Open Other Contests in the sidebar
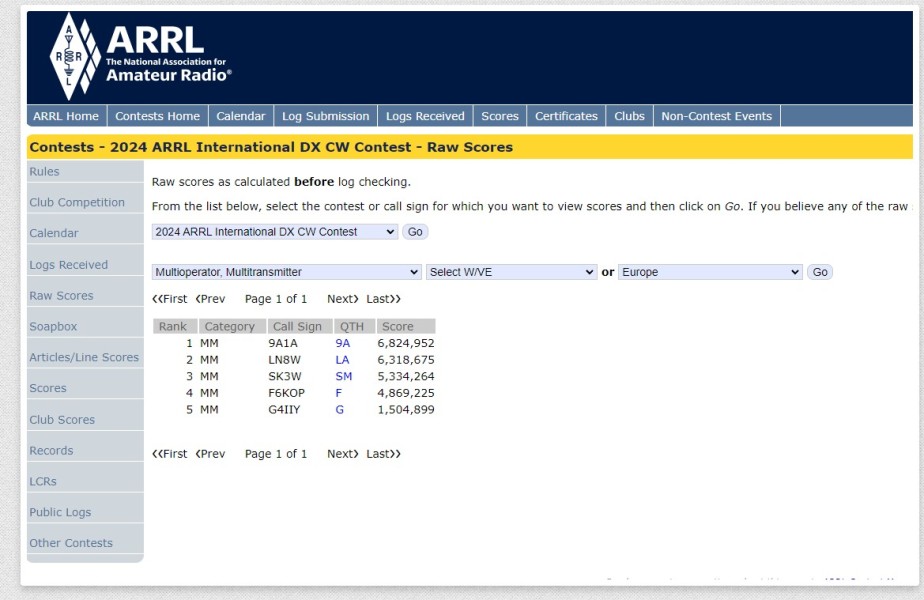Viewport: 924px width, 600px height. pos(71,543)
